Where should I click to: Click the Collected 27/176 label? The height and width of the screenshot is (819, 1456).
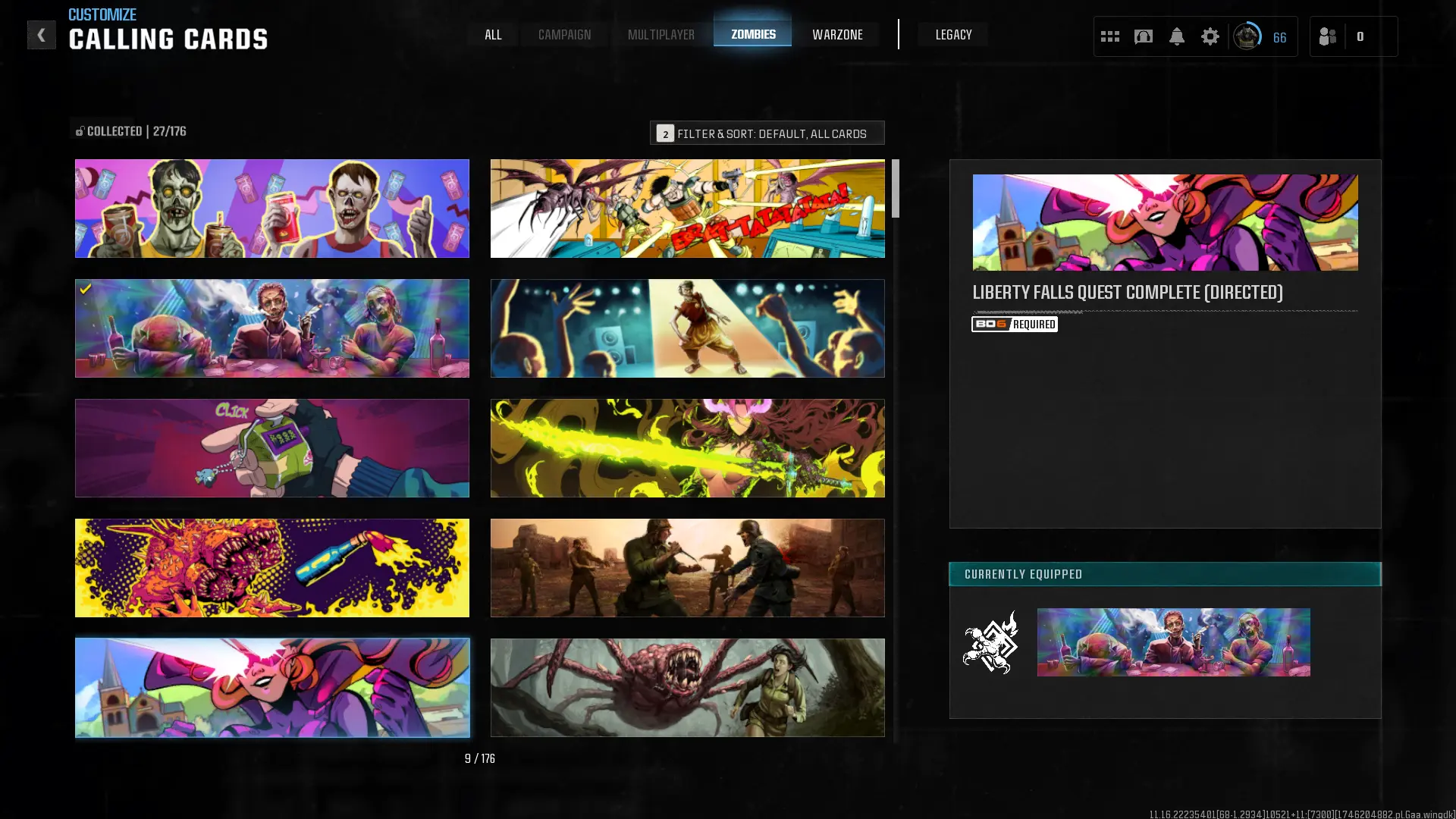(x=130, y=131)
